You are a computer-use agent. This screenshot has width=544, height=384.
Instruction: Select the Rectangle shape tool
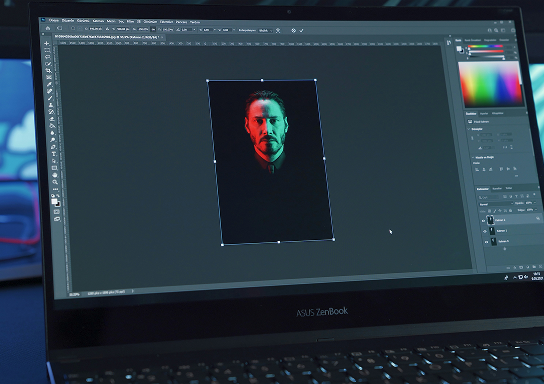point(54,168)
